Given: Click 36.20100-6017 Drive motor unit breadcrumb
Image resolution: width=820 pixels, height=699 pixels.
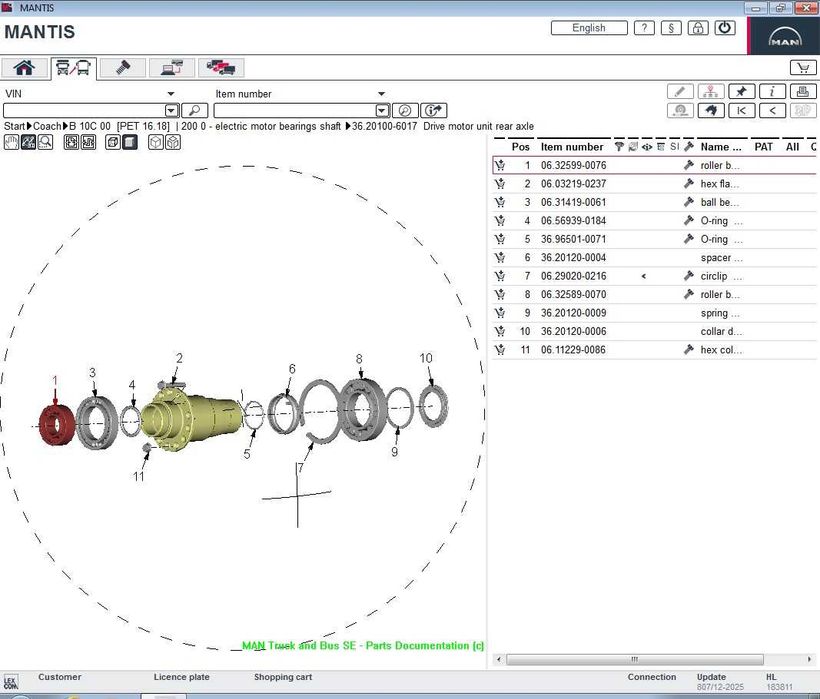Looking at the screenshot, I should [x=442, y=127].
